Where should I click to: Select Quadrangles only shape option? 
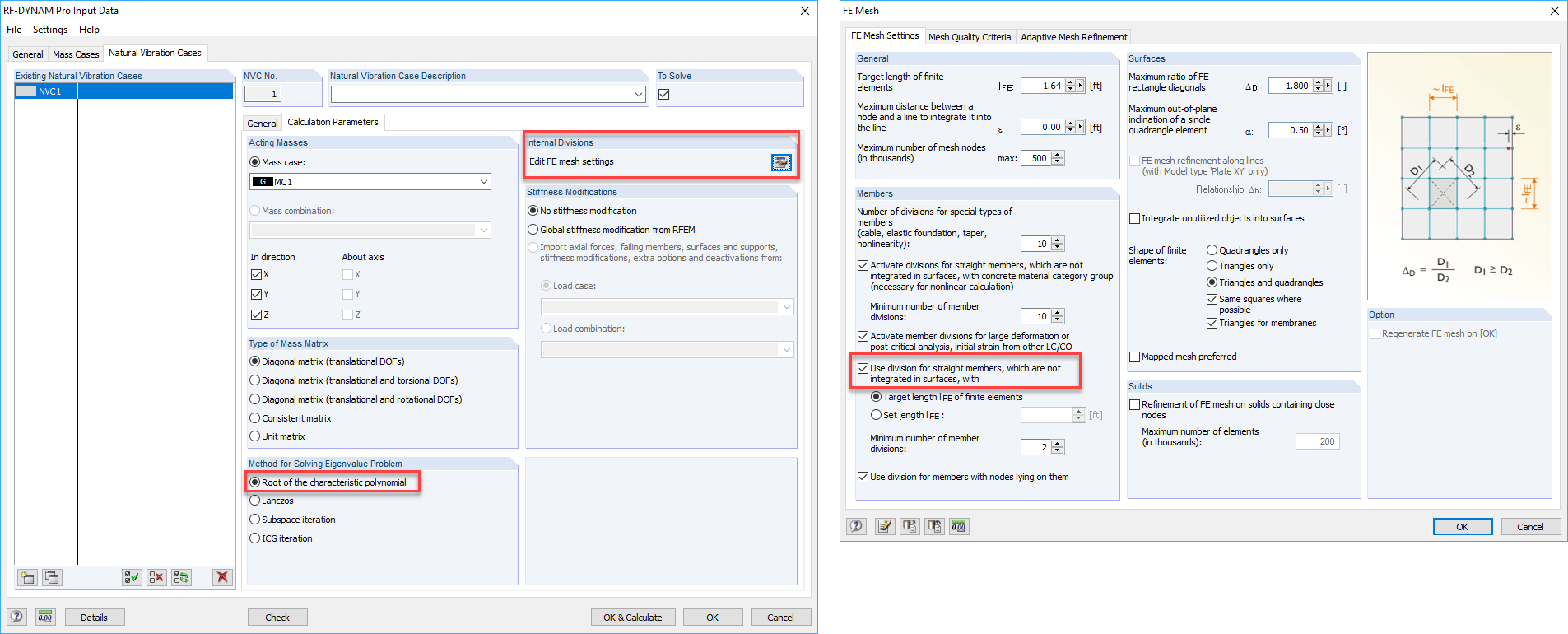point(1247,250)
